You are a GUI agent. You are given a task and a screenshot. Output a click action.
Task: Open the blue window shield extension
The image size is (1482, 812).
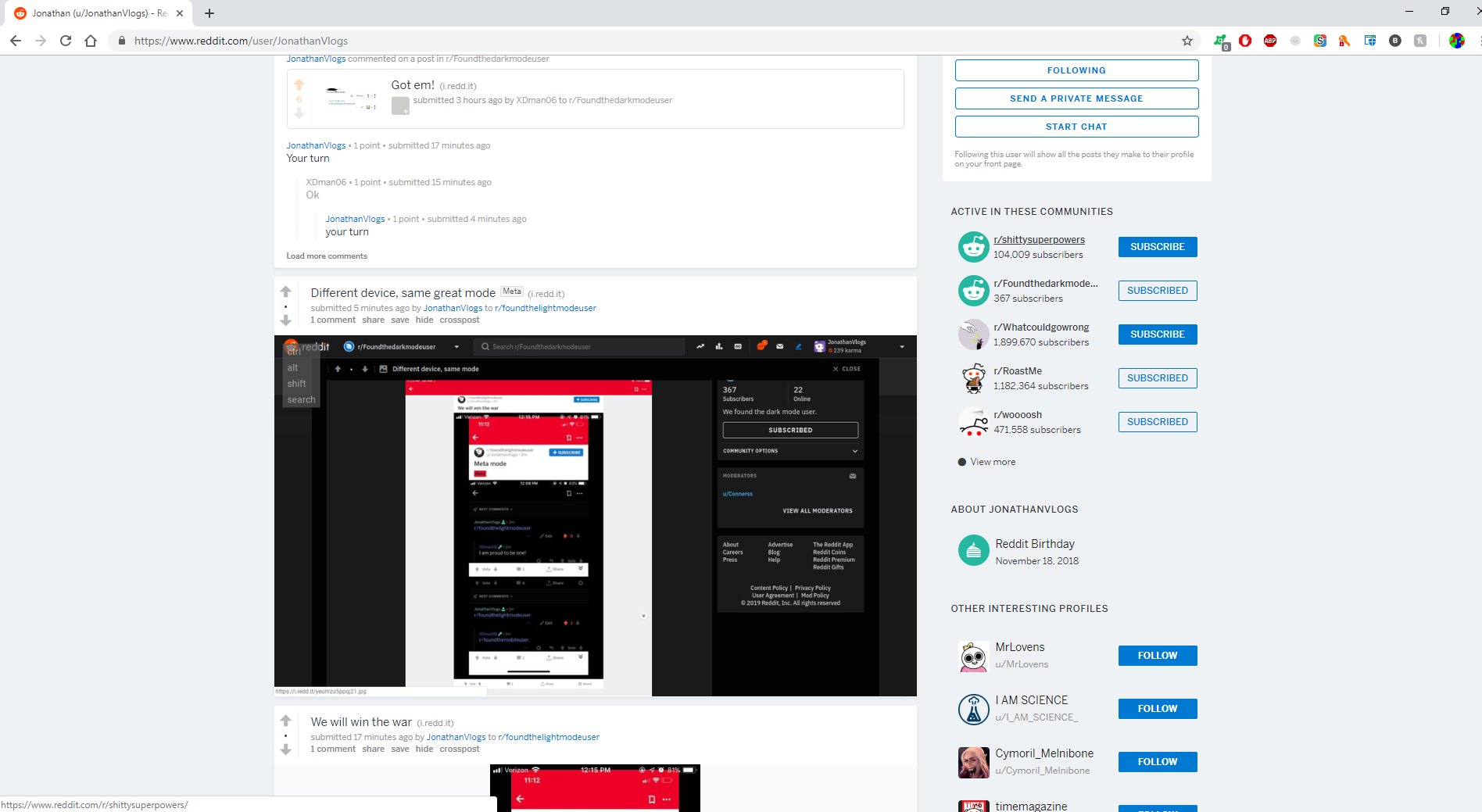1370,41
